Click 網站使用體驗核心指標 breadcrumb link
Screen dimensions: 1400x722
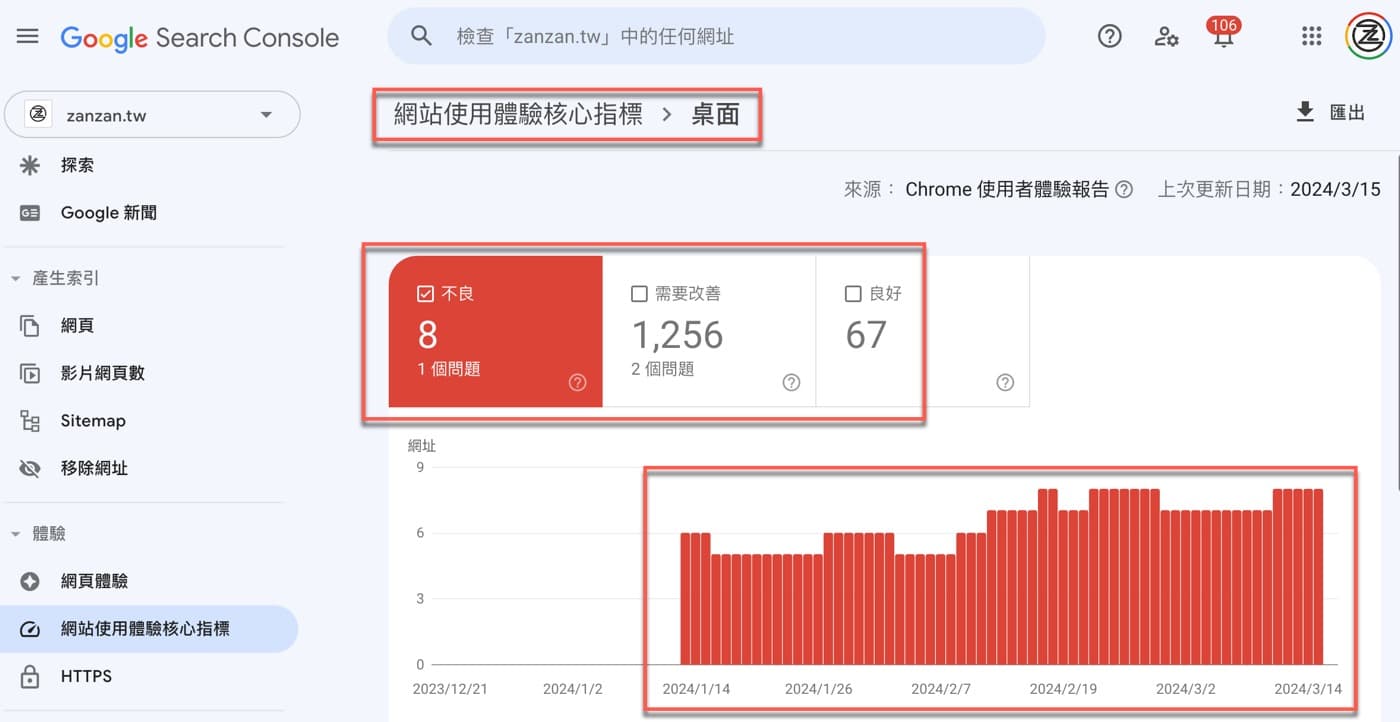pyautogui.click(x=518, y=114)
